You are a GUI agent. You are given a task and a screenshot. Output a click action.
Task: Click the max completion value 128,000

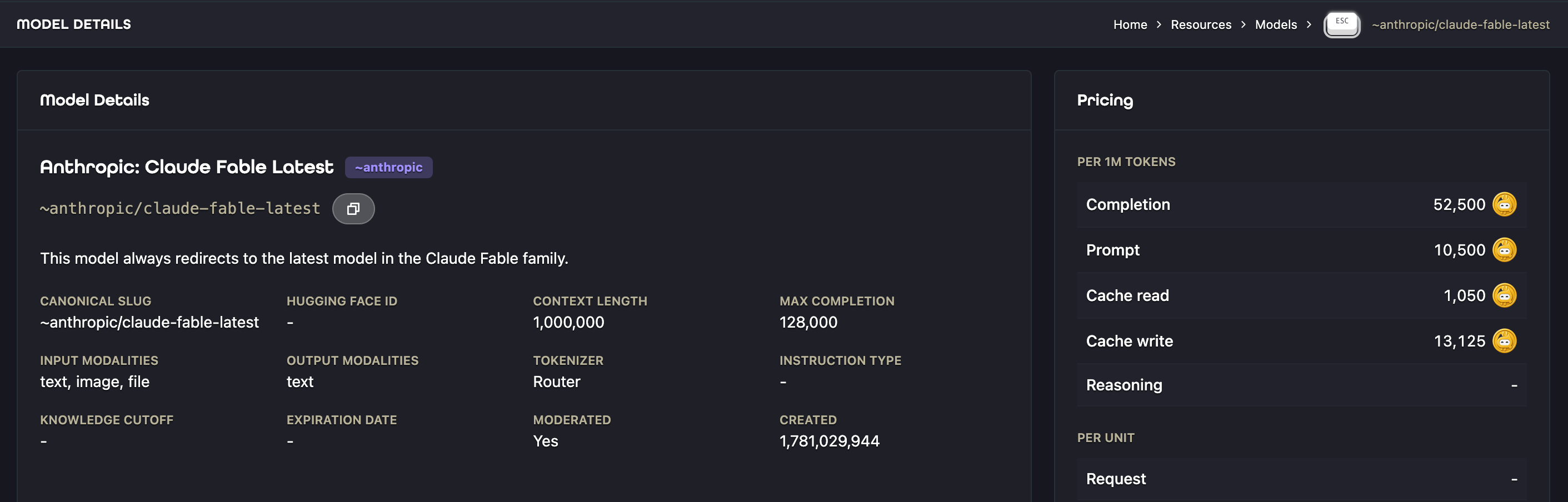pos(808,323)
